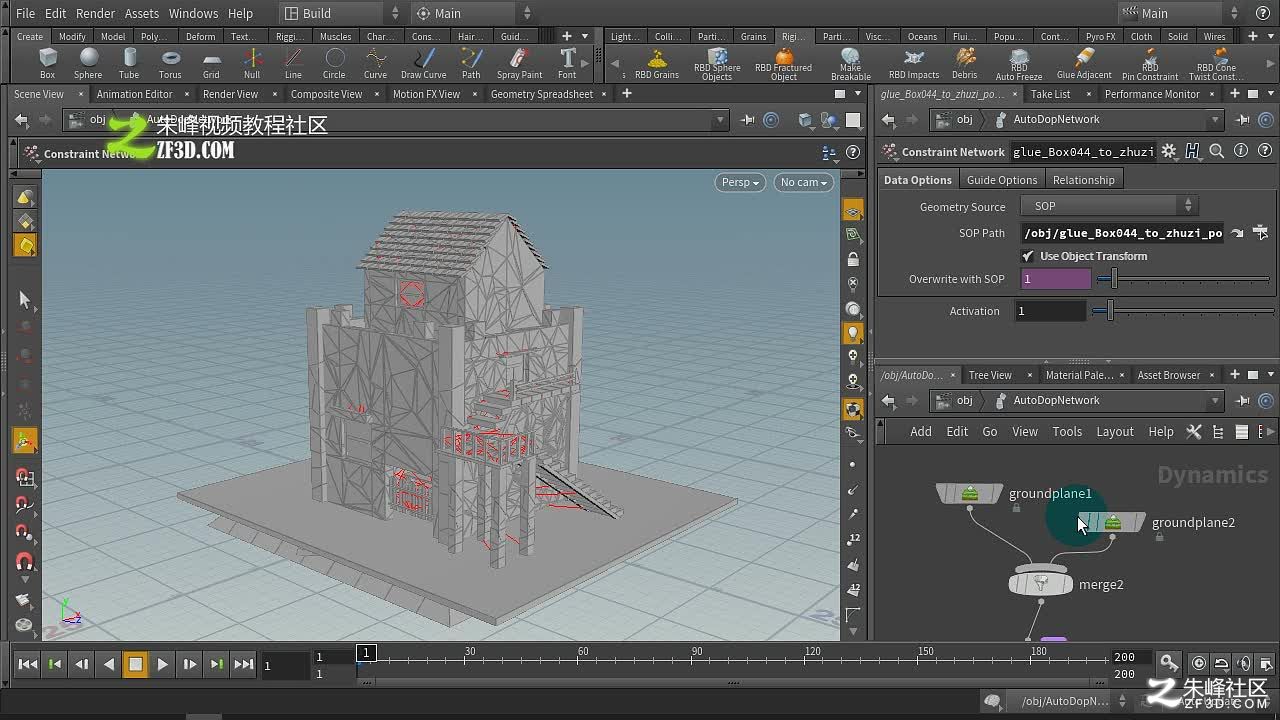Click the Debris shelf tool

[965, 63]
